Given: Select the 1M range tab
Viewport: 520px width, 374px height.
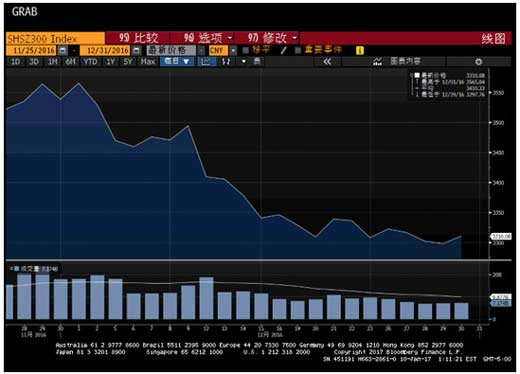Looking at the screenshot, I should tap(53, 62).
